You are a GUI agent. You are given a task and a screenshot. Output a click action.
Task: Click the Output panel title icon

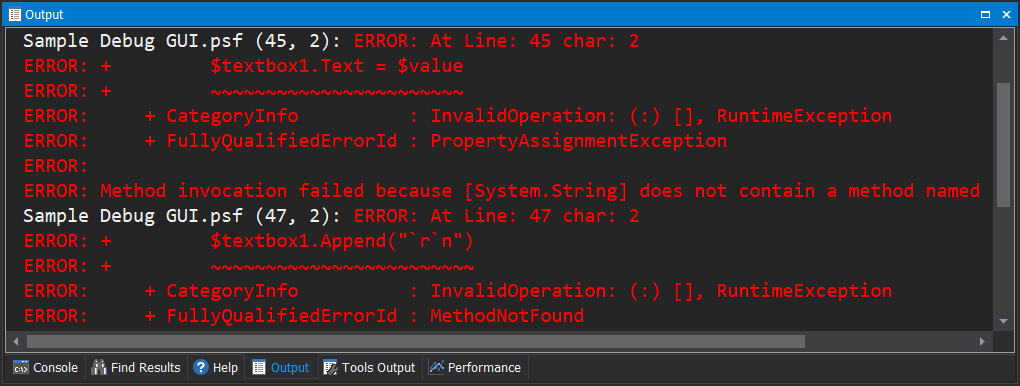[15, 14]
